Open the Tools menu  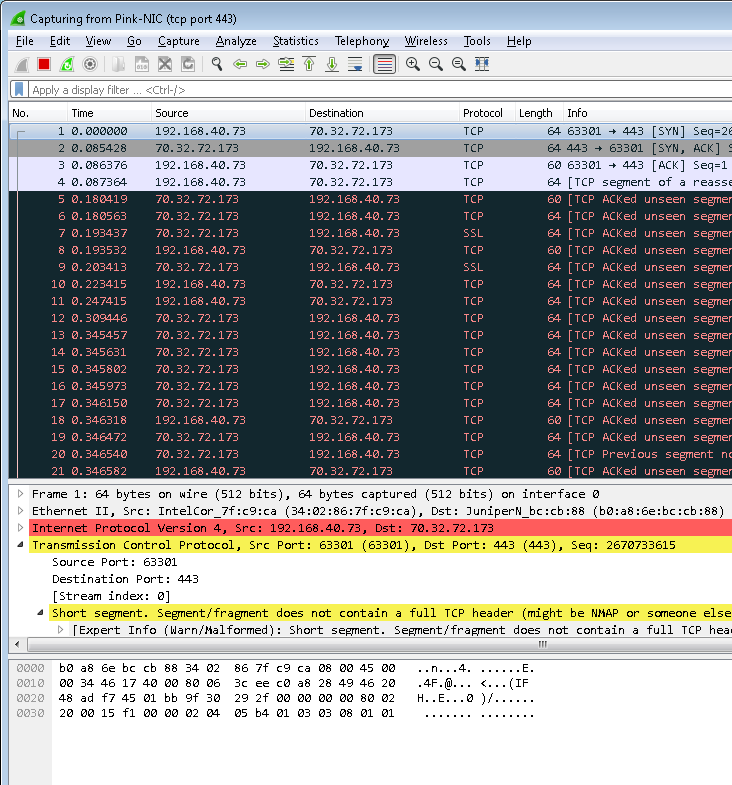click(x=477, y=41)
